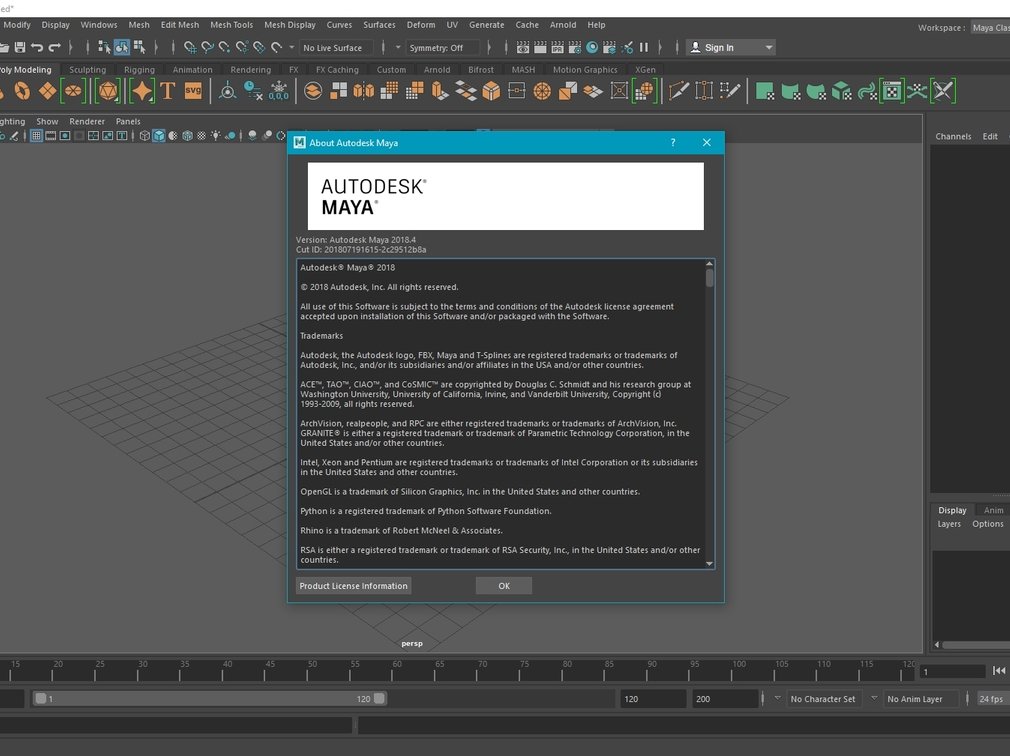Click the Delete History clock shelf icon

(253, 91)
